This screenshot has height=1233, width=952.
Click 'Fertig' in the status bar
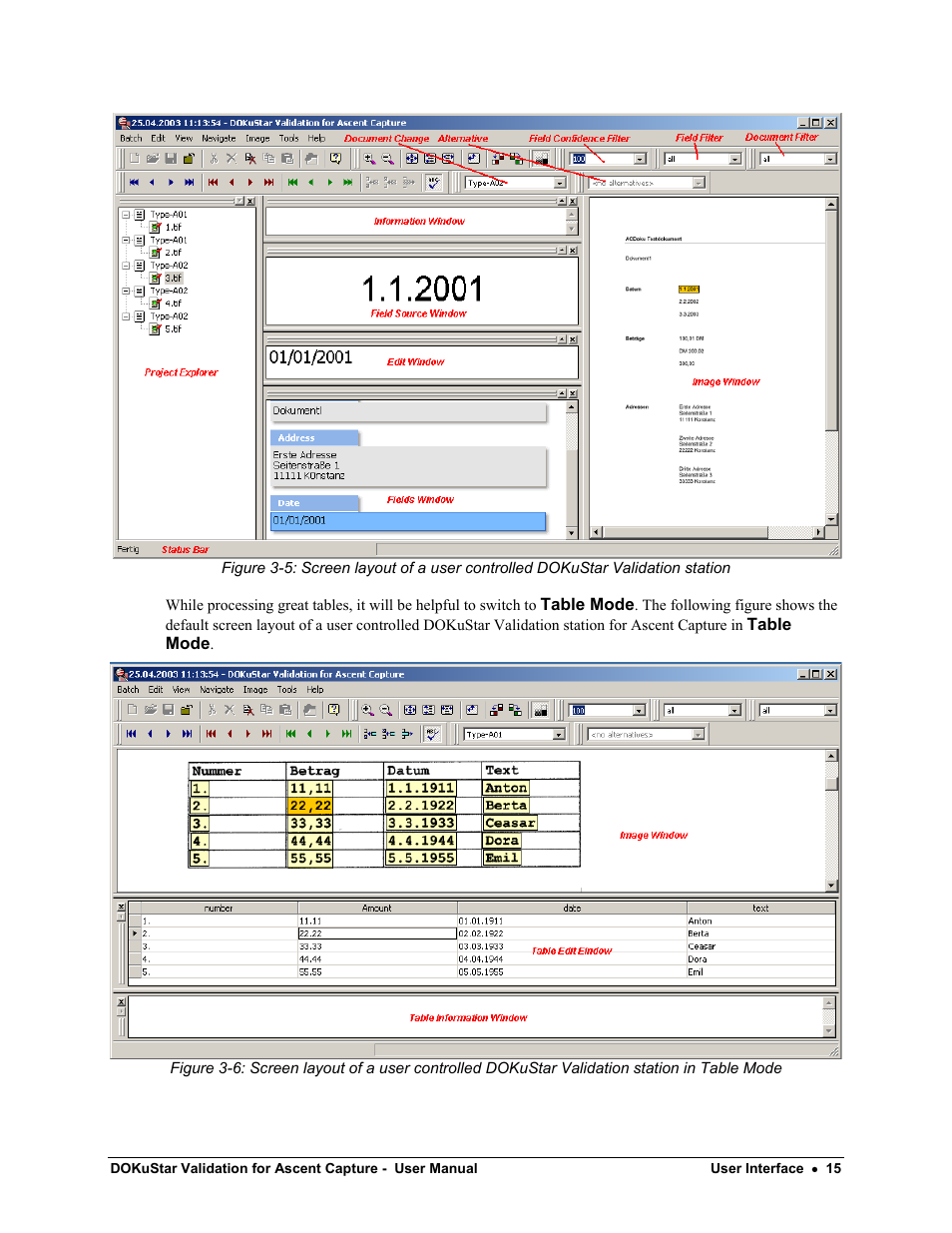tap(128, 549)
